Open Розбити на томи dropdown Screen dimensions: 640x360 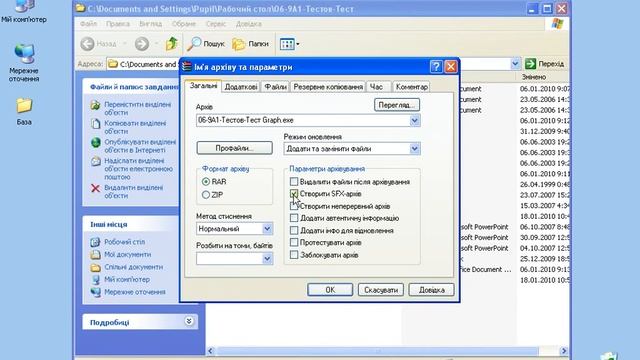267,258
